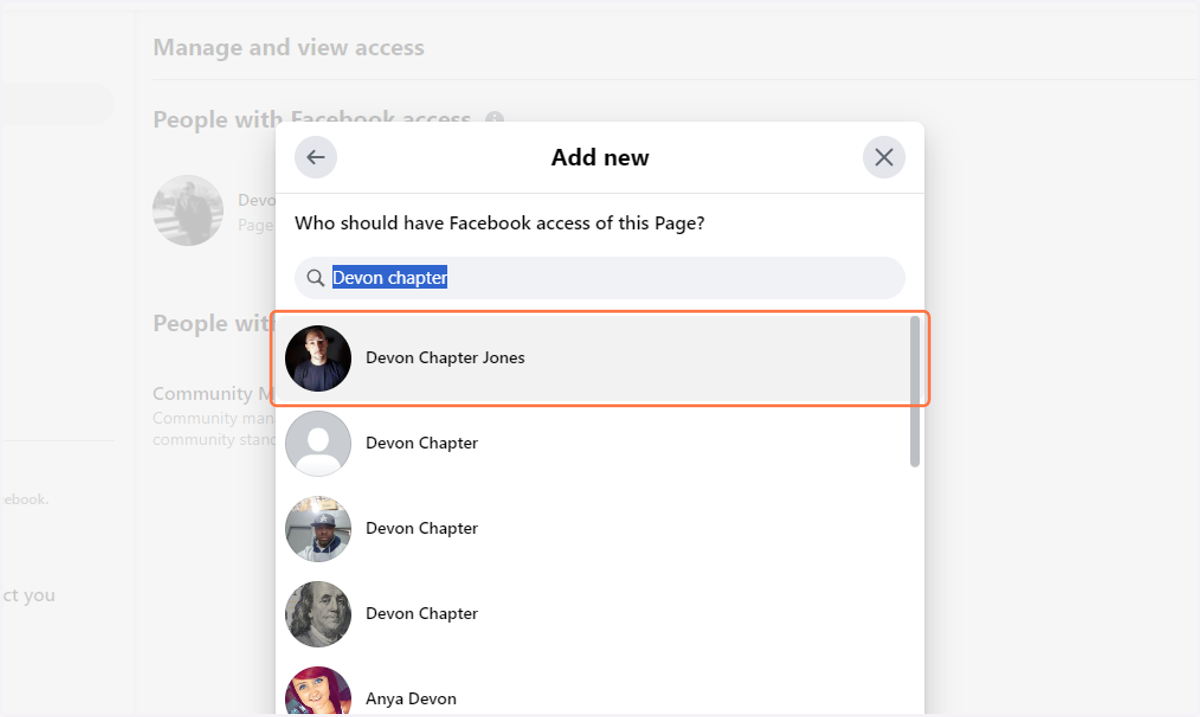The image size is (1200, 717).
Task: Click the results list scrollbar
Action: 915,391
